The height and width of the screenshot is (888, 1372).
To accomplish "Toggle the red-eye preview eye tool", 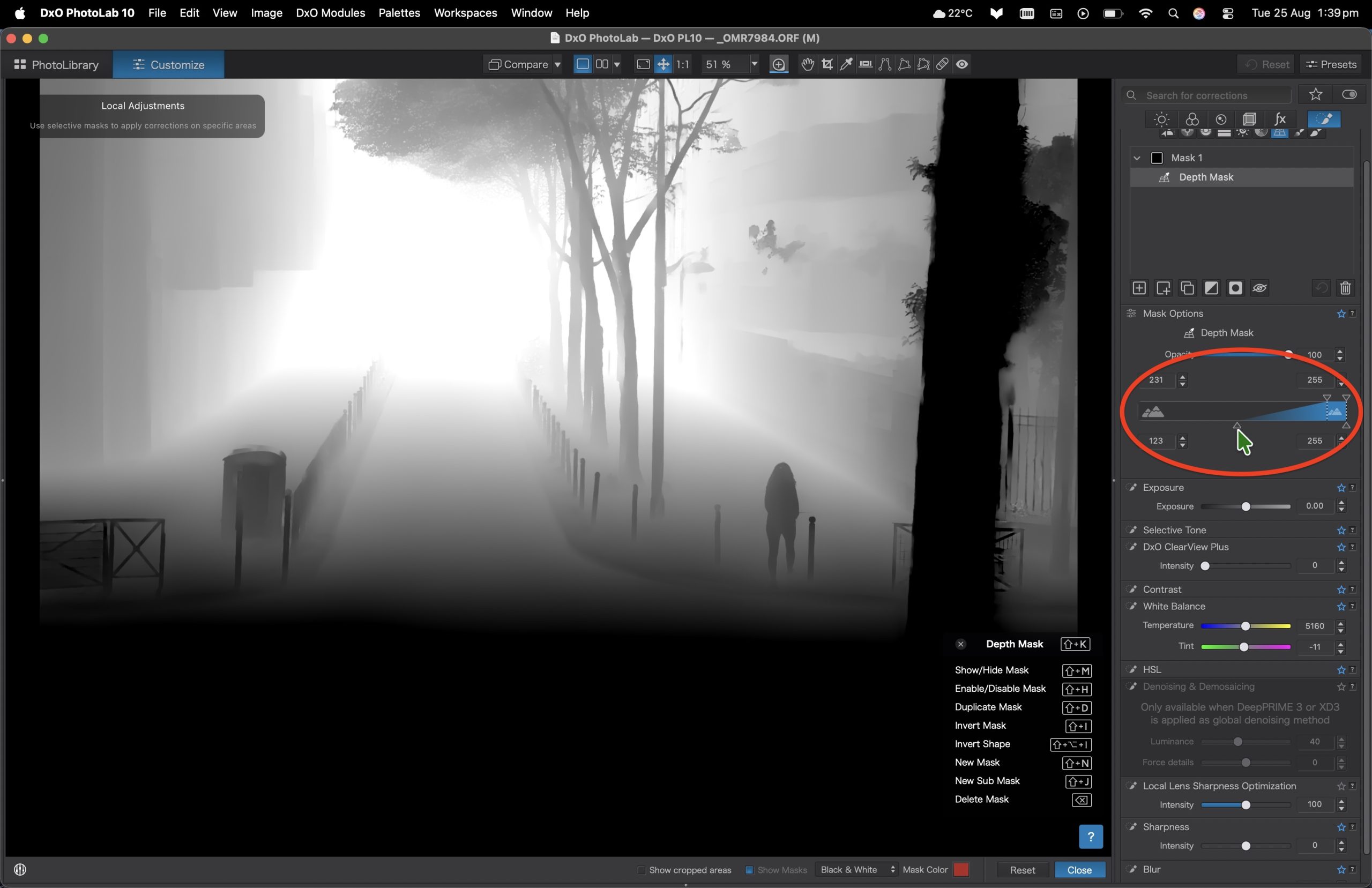I will 962,65.
